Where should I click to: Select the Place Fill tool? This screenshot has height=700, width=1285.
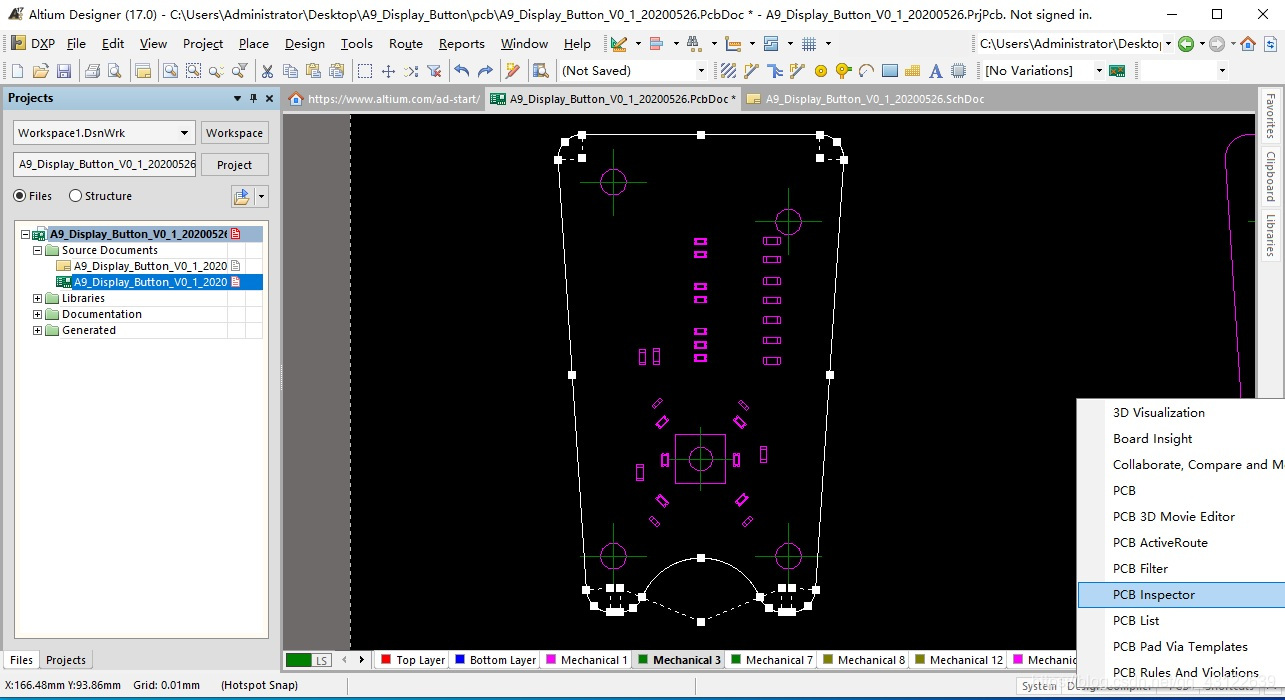point(890,70)
